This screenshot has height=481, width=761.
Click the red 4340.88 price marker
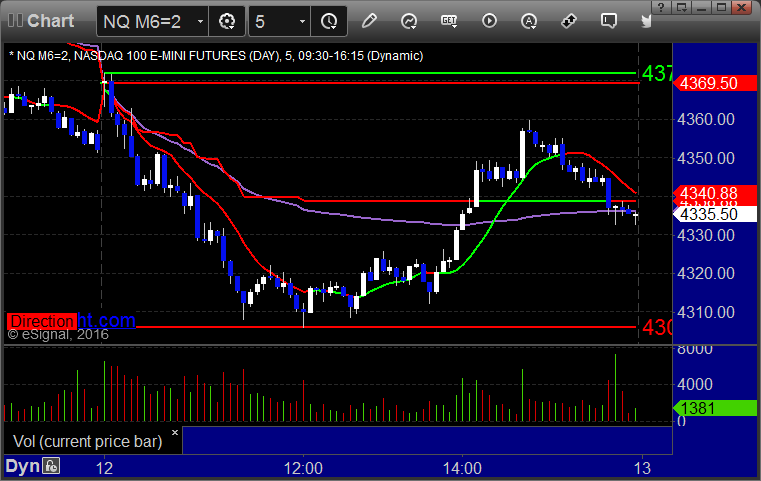pos(715,193)
